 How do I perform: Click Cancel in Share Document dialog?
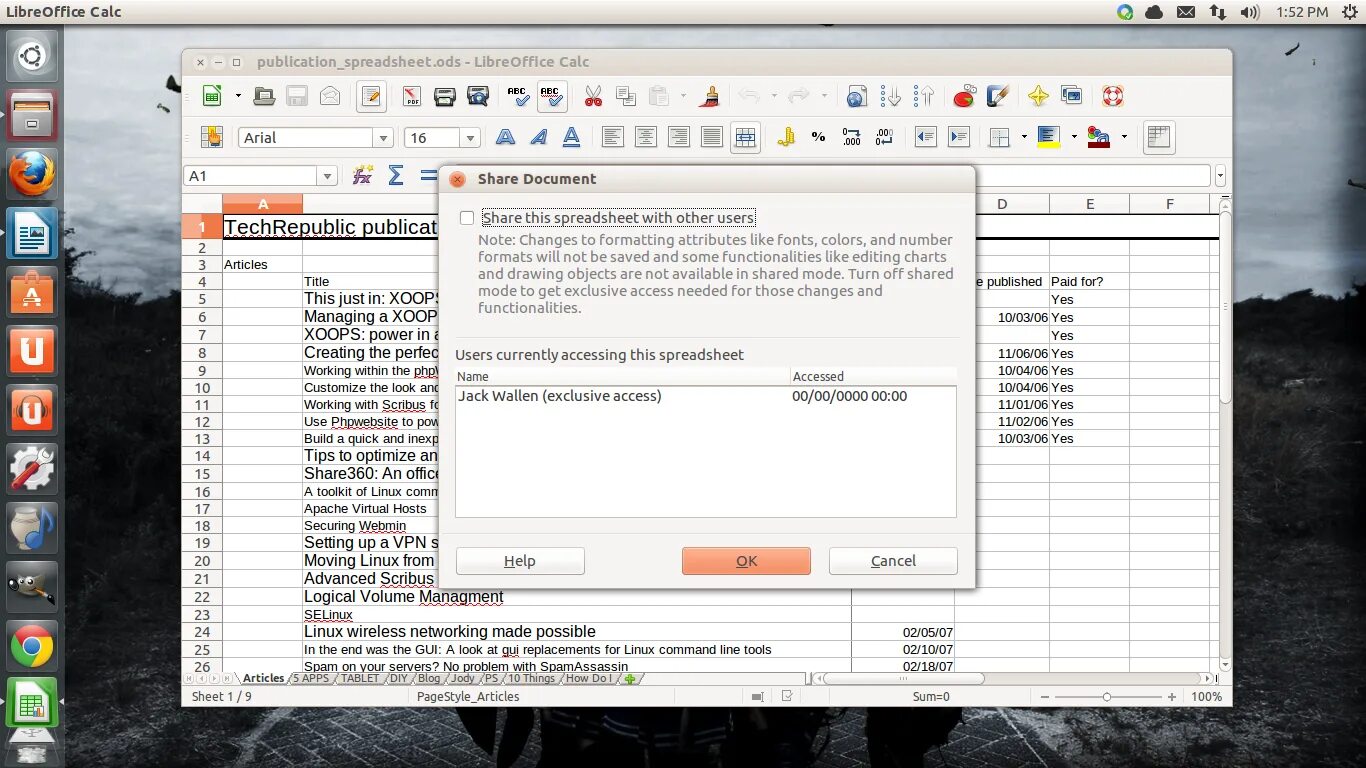pyautogui.click(x=893, y=561)
